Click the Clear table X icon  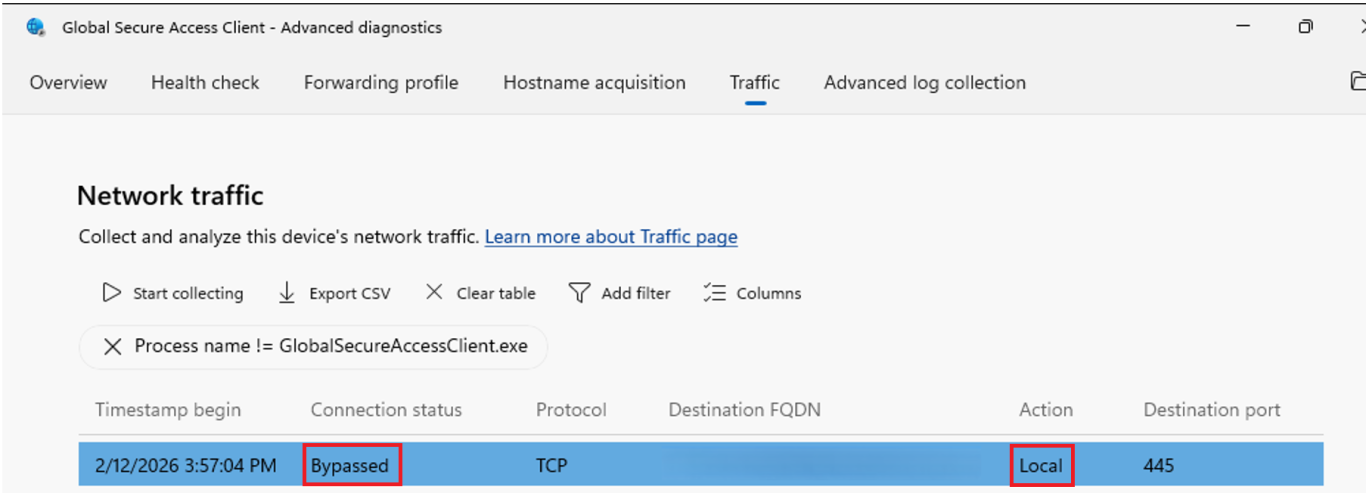[434, 293]
